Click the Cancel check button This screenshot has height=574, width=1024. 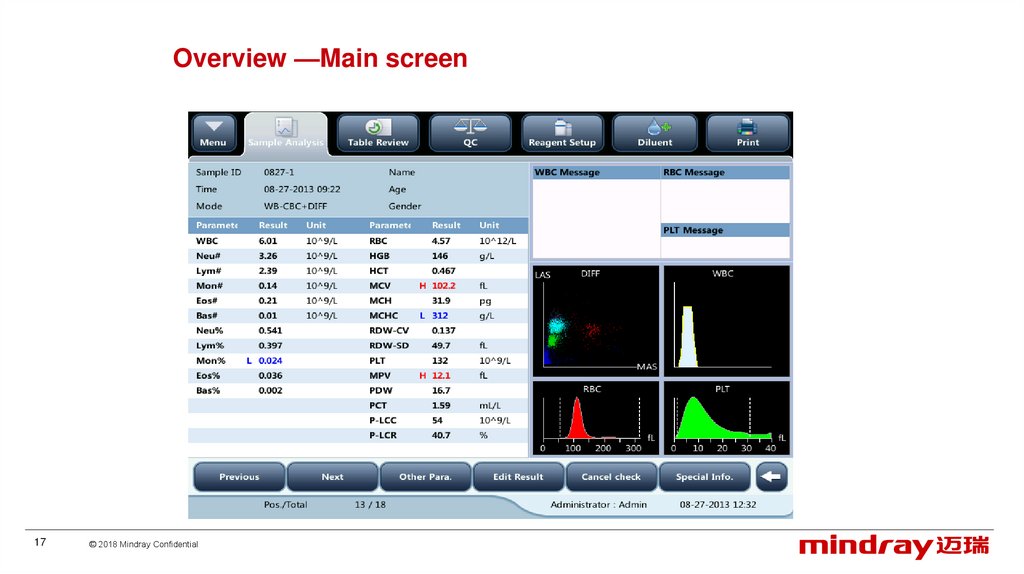tap(611, 477)
